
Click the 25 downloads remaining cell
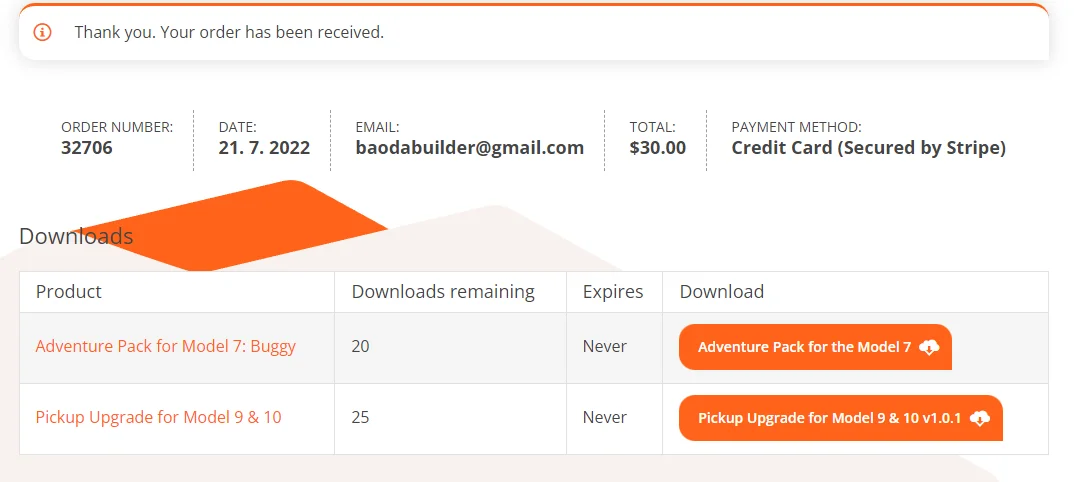361,417
